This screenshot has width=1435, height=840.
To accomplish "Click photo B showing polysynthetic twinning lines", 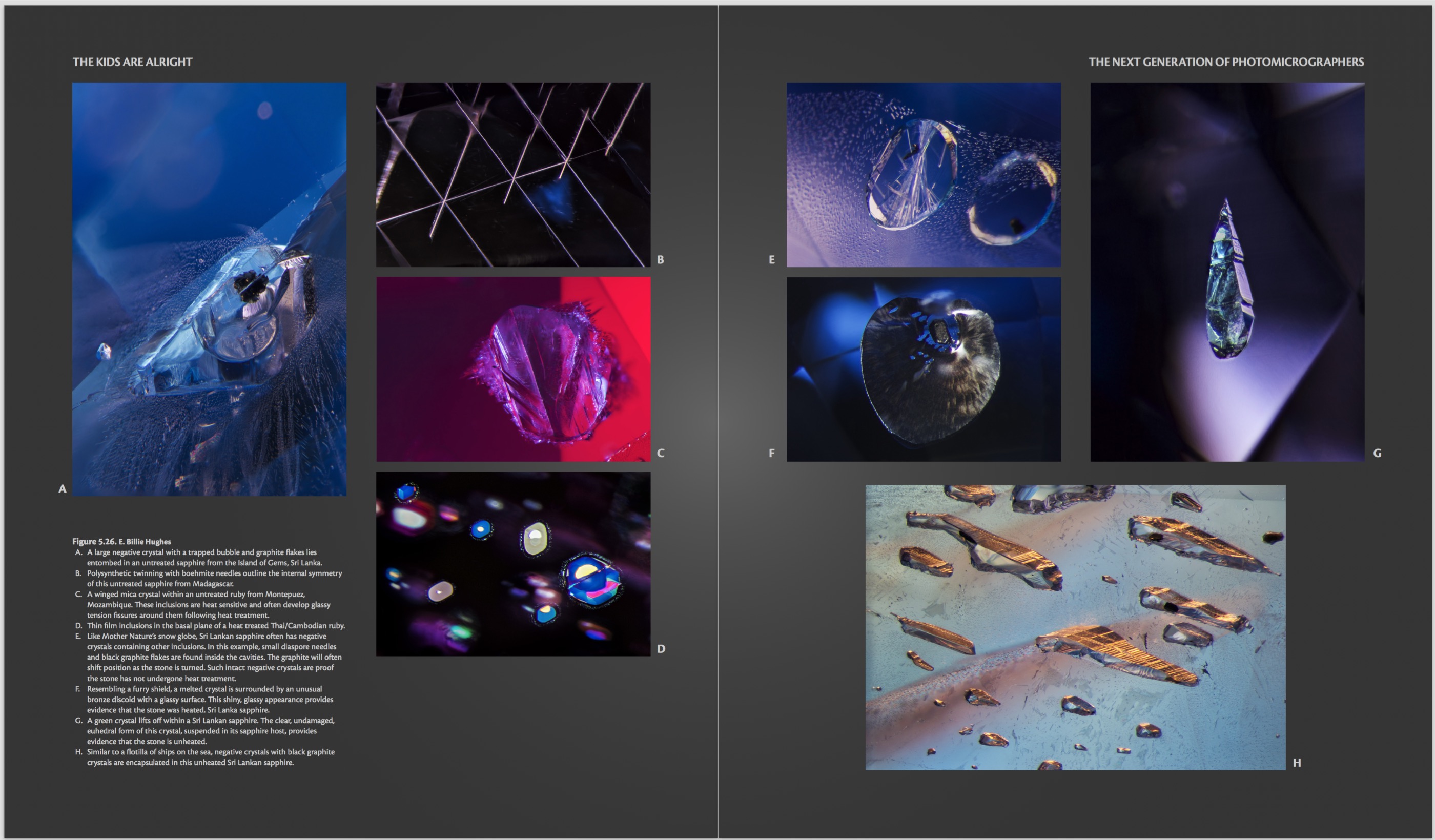I will click(513, 175).
